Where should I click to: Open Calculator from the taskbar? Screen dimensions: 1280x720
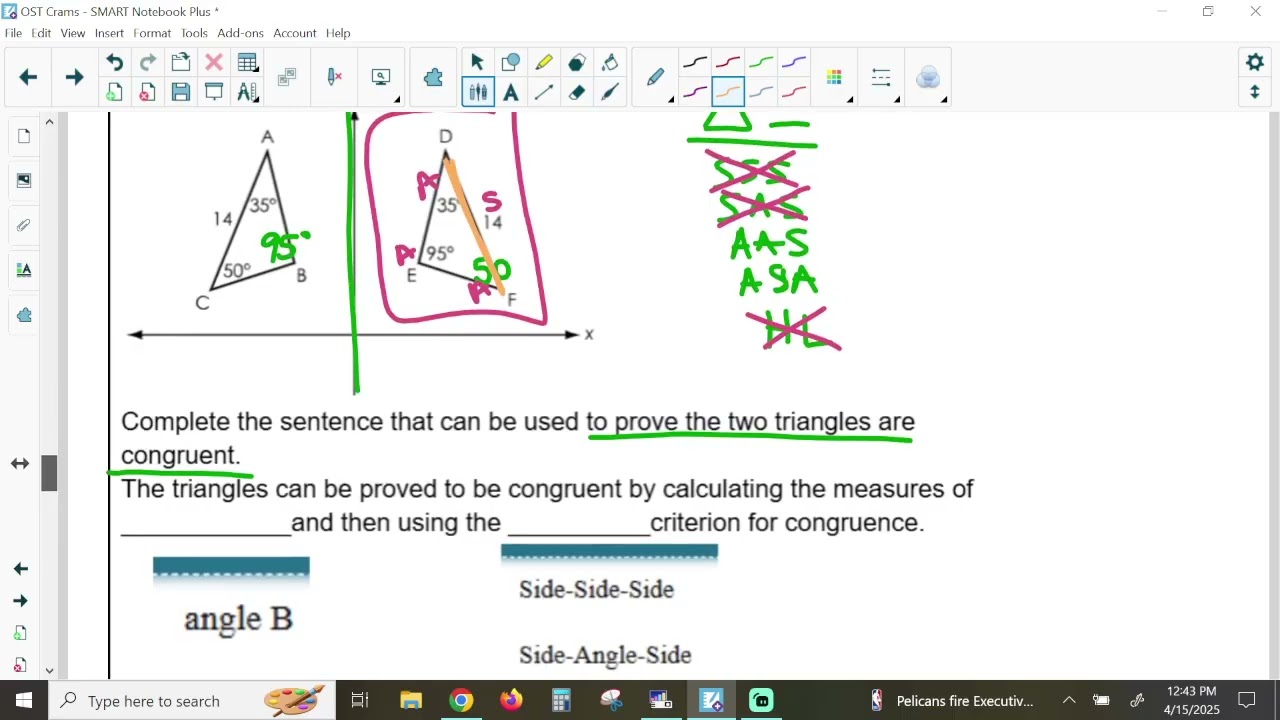tap(561, 700)
